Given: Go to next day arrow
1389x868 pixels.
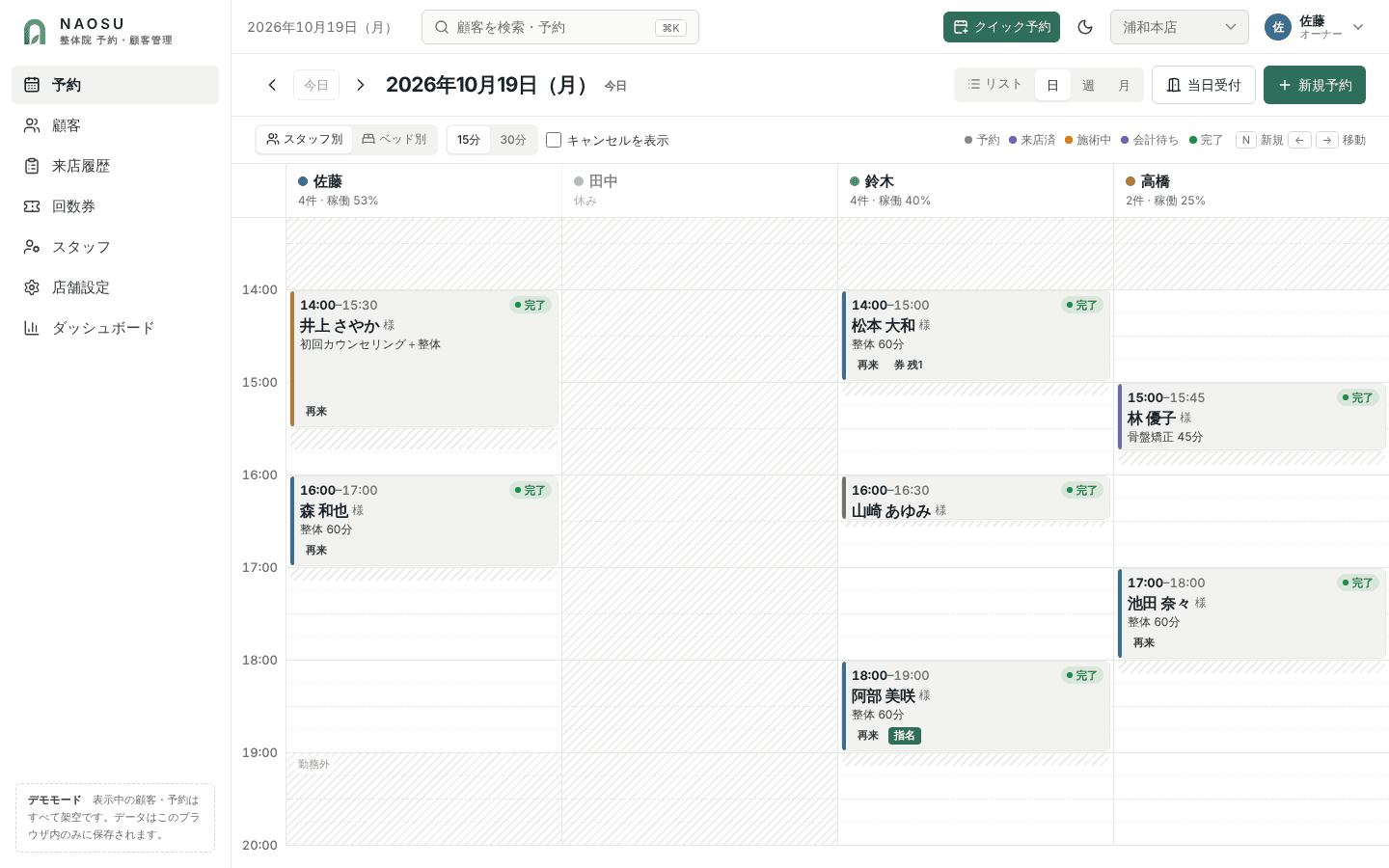Looking at the screenshot, I should pyautogui.click(x=361, y=85).
